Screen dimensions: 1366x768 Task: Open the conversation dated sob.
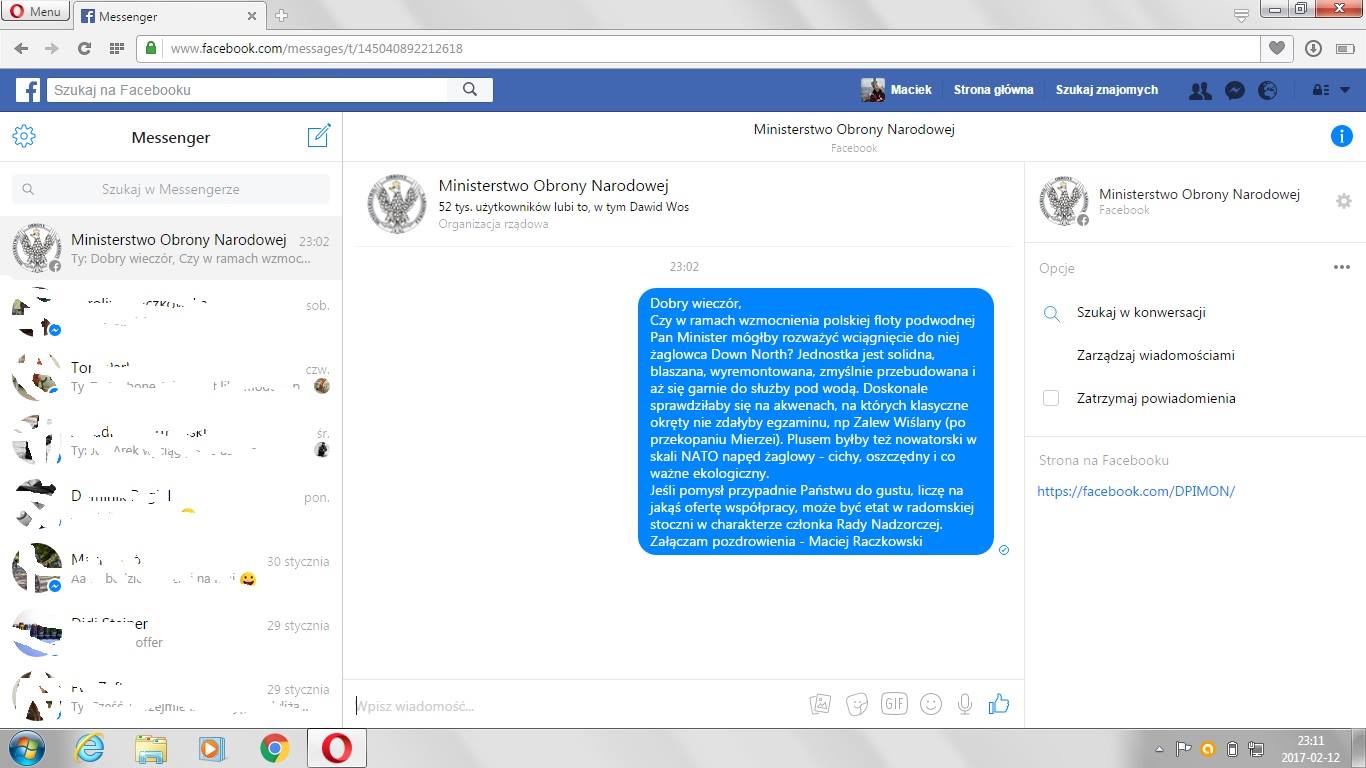coord(170,312)
